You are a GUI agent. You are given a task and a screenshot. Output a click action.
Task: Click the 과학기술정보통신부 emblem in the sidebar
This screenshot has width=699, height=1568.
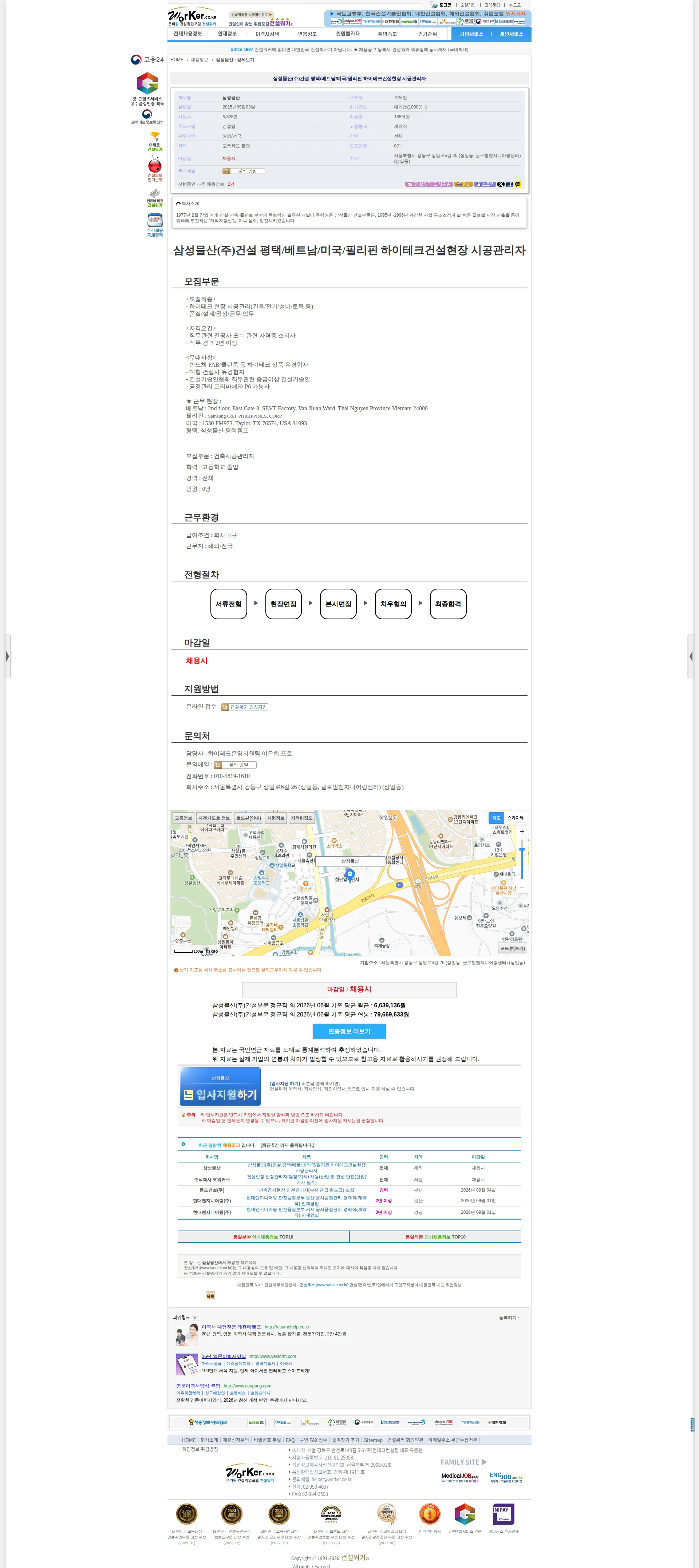(x=147, y=117)
